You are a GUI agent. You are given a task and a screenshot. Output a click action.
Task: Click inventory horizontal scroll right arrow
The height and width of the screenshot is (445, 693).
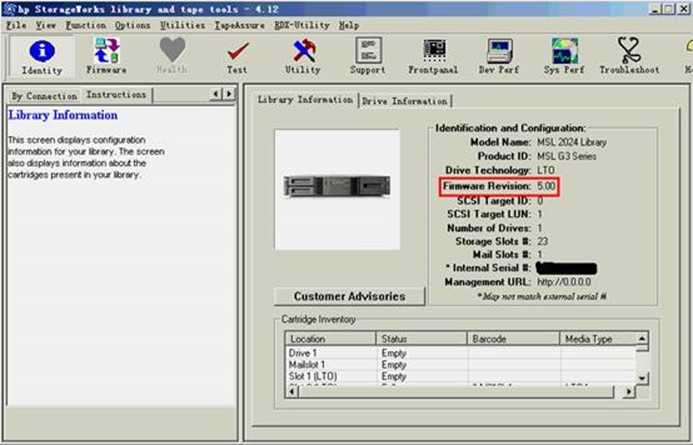tap(628, 392)
